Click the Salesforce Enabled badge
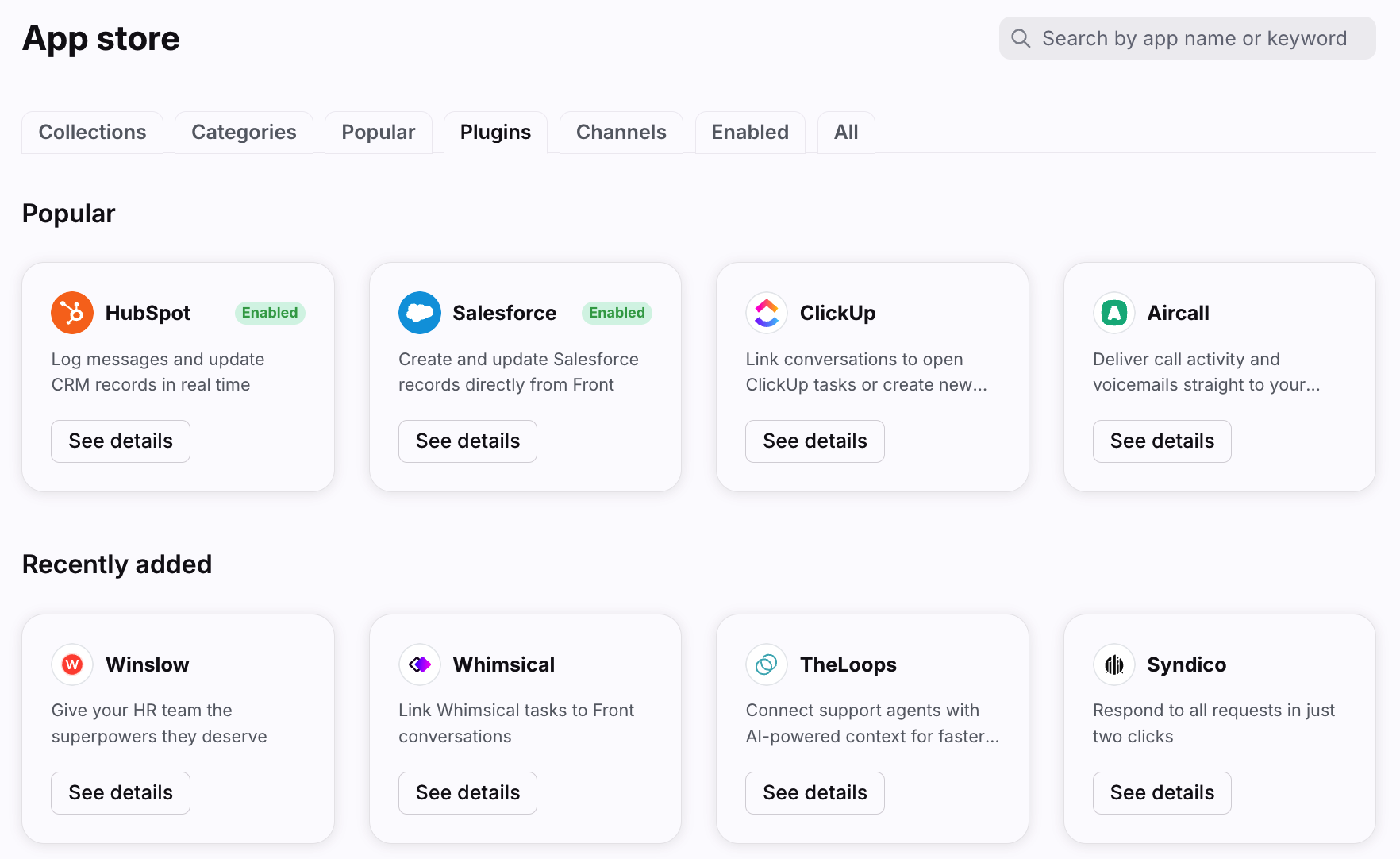1400x859 pixels. click(617, 313)
